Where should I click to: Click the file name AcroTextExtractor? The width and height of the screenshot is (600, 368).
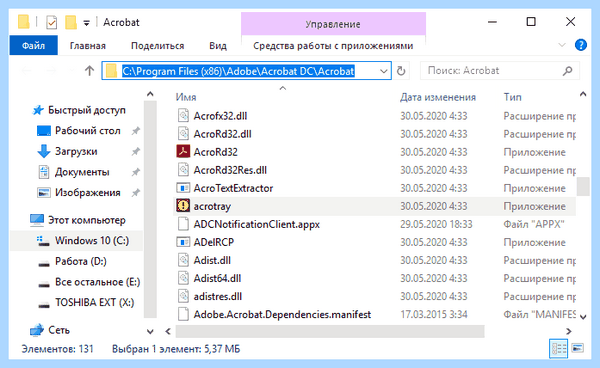tap(233, 188)
